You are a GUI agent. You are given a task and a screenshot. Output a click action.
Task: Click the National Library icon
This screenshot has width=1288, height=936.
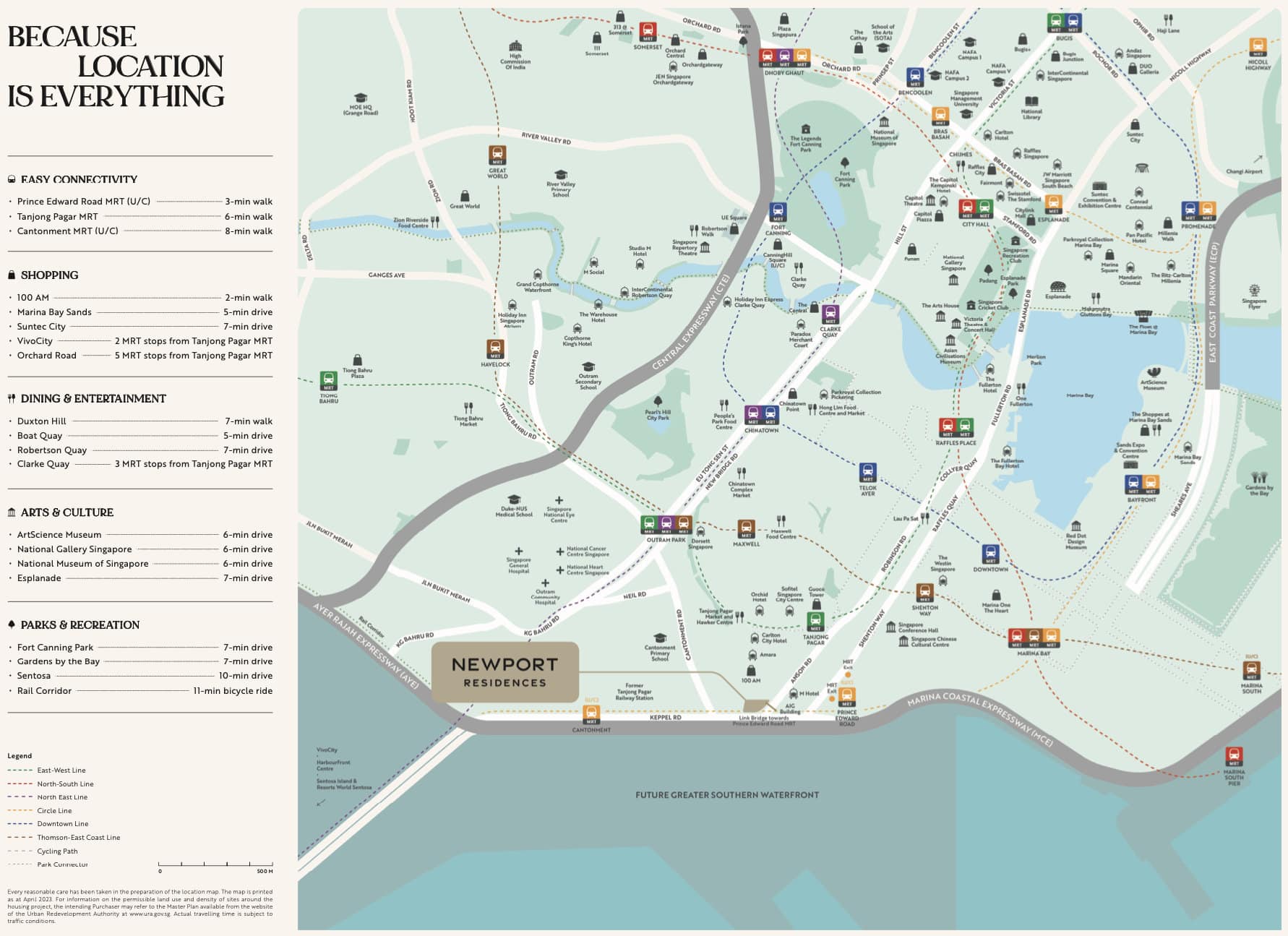point(1032,102)
